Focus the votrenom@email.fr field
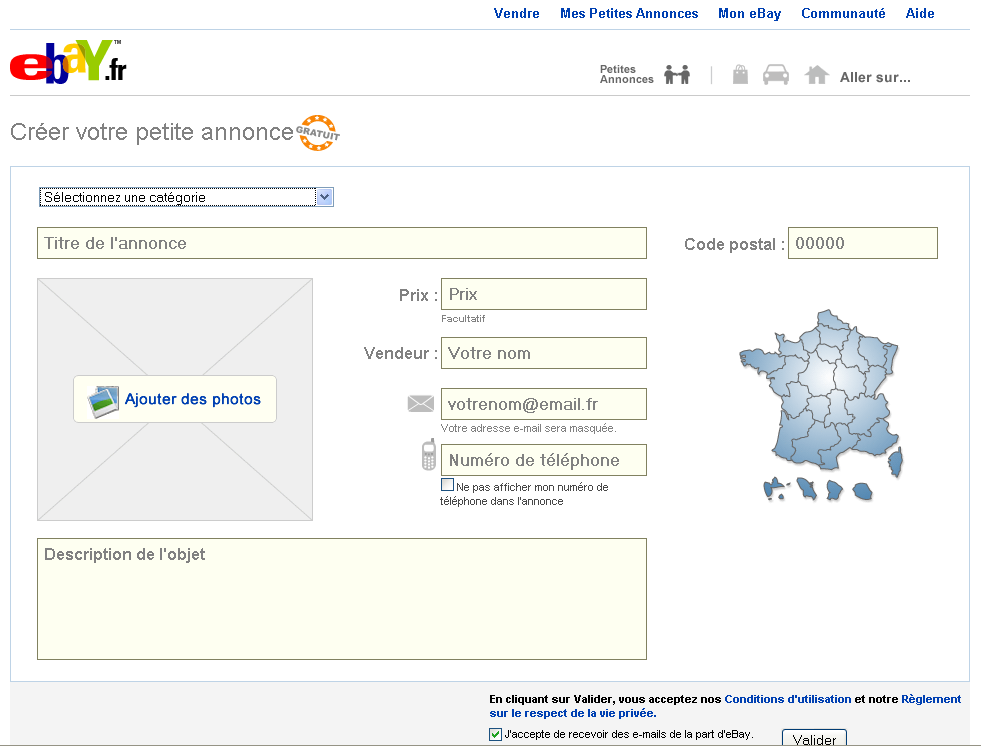This screenshot has width=981, height=746. [544, 404]
